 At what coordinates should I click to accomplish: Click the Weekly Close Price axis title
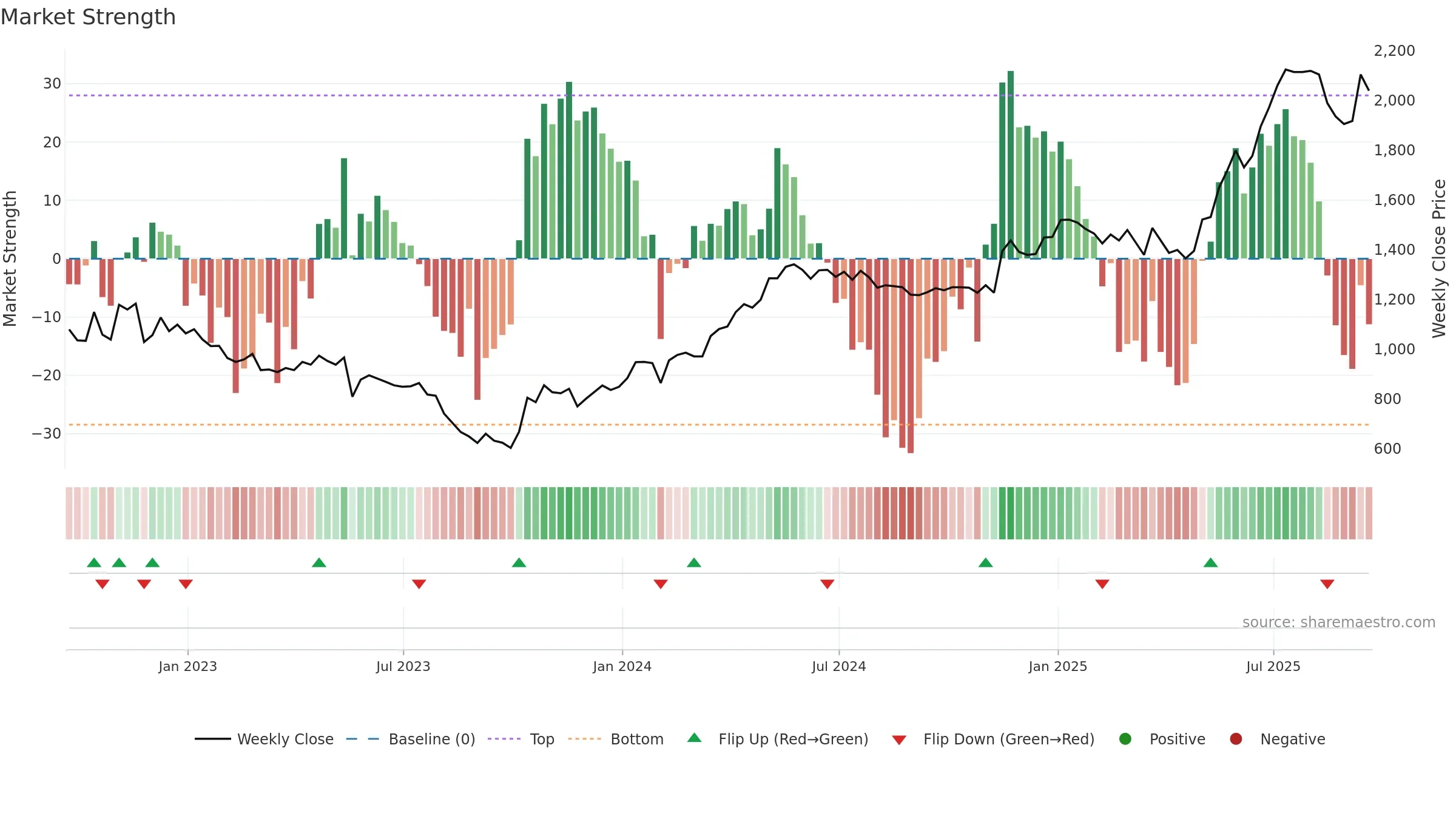(1439, 259)
